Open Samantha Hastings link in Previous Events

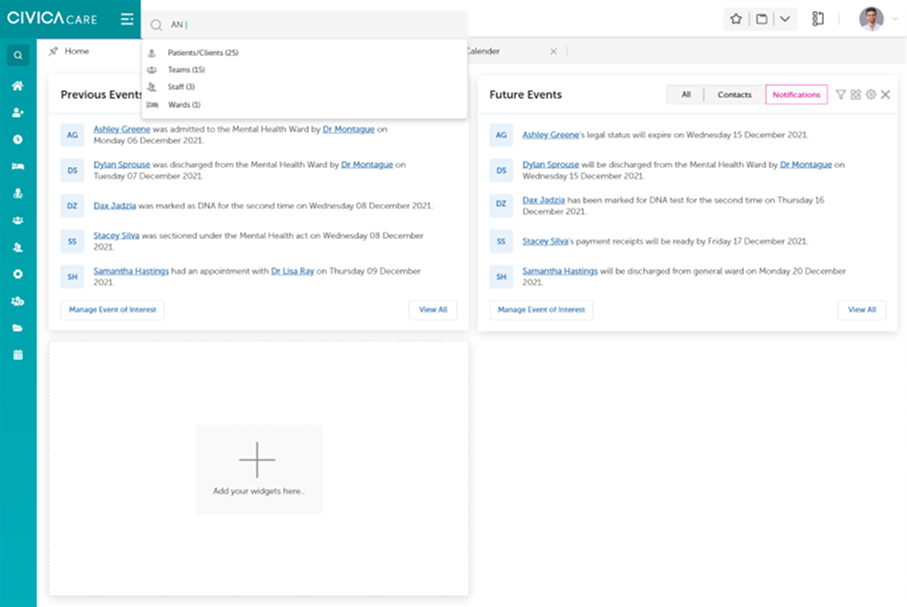click(131, 271)
